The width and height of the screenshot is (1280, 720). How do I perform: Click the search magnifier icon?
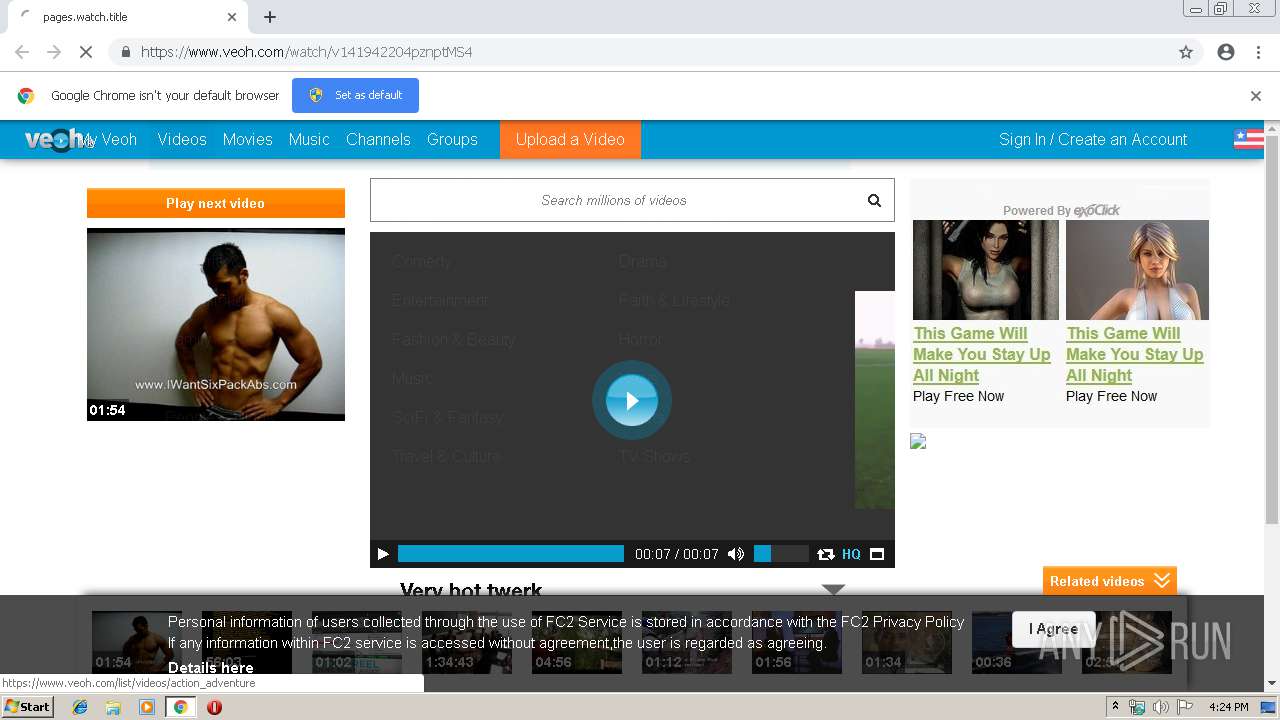pyautogui.click(x=874, y=200)
